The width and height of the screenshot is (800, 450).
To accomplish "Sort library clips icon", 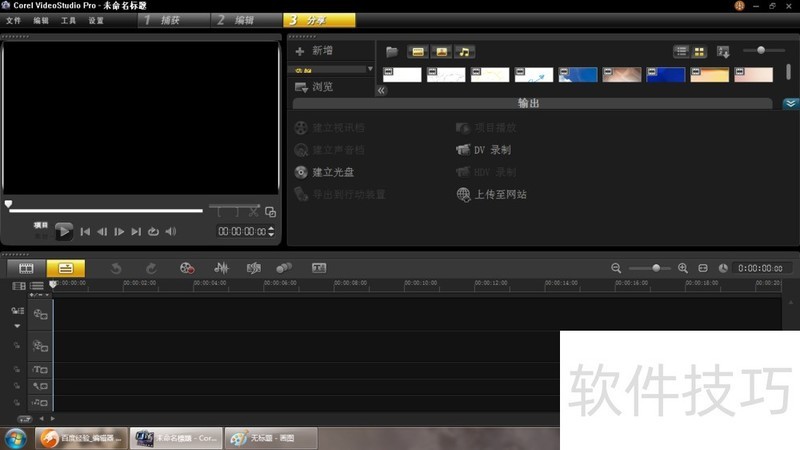I will [723, 51].
